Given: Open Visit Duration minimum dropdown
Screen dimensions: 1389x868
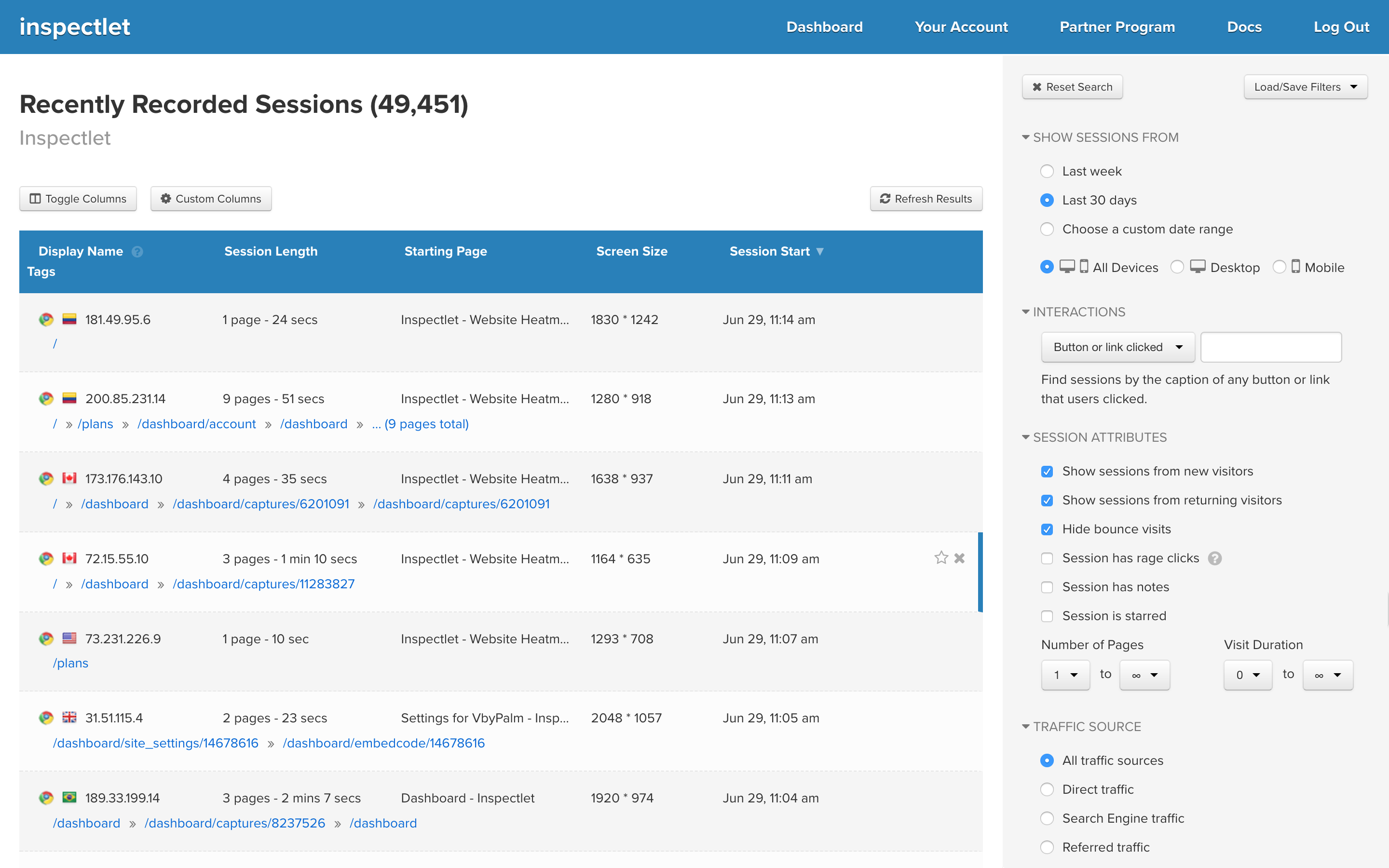Looking at the screenshot, I should [x=1248, y=675].
